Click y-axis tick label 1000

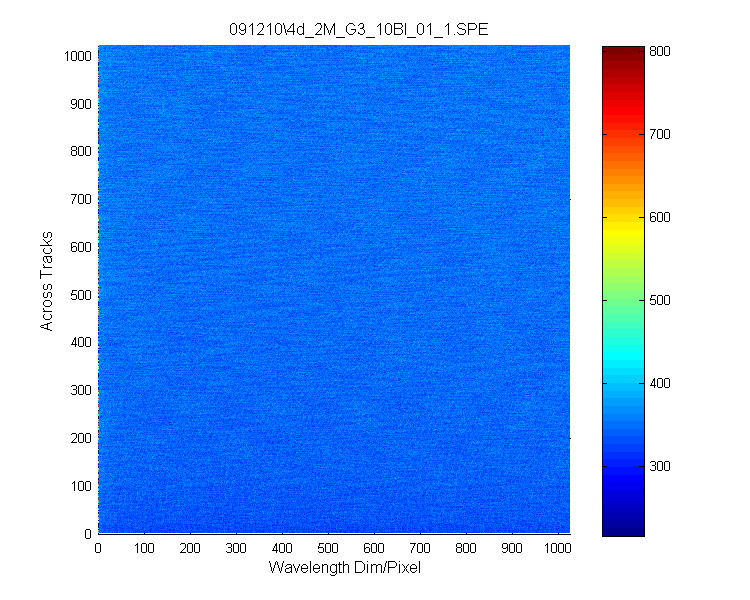pos(77,56)
